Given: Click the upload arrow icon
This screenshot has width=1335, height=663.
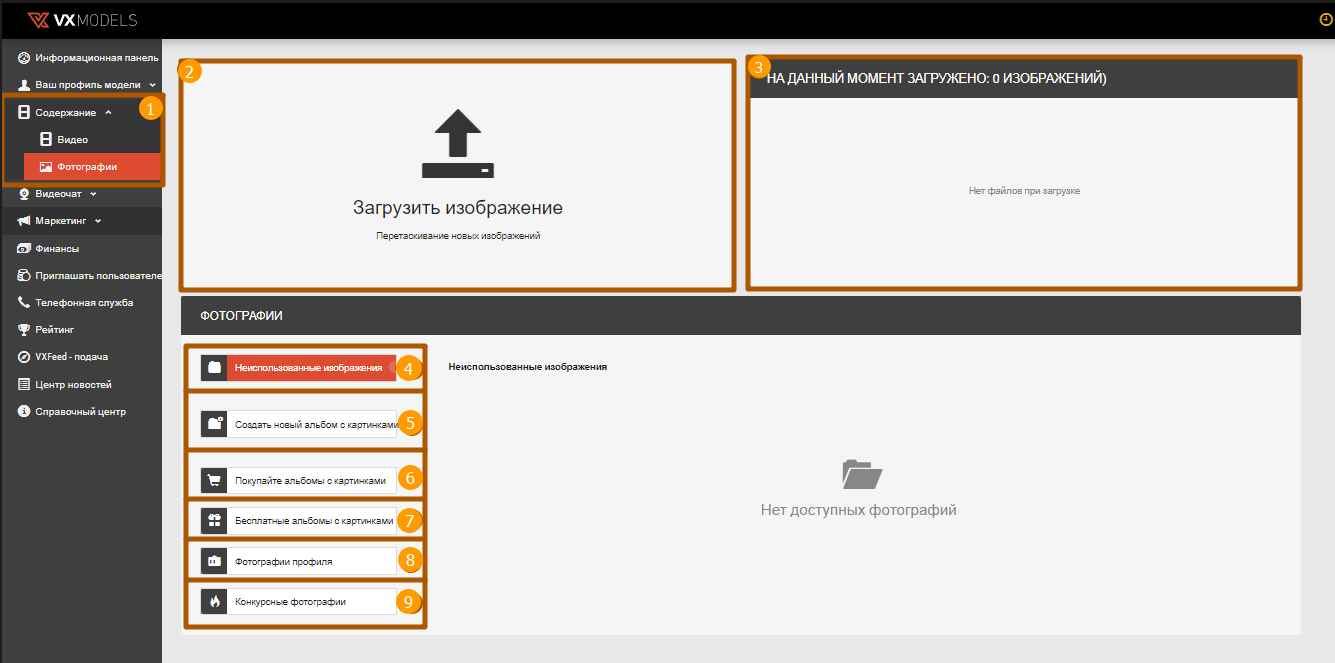Looking at the screenshot, I should (x=457, y=144).
